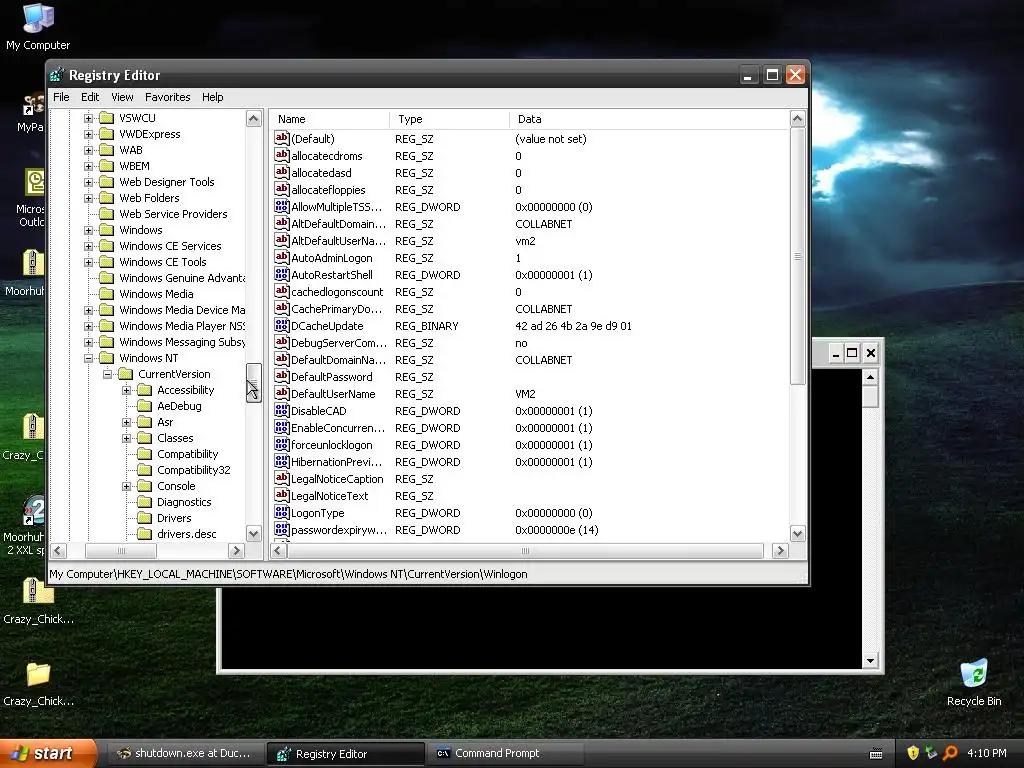The image size is (1024, 768).
Task: Click the DisableCAD DWORD icon
Action: tap(281, 409)
